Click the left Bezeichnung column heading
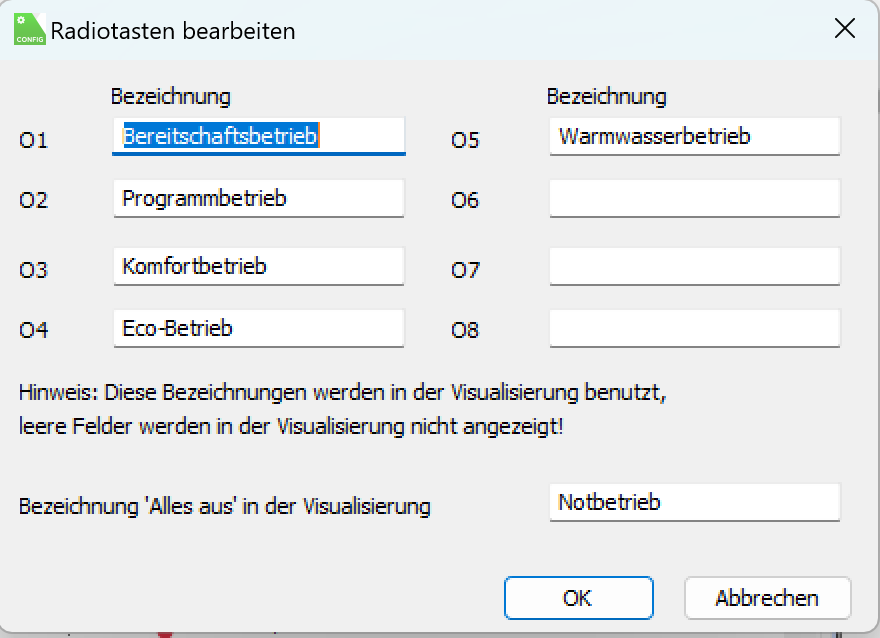Image resolution: width=880 pixels, height=638 pixels. (170, 97)
